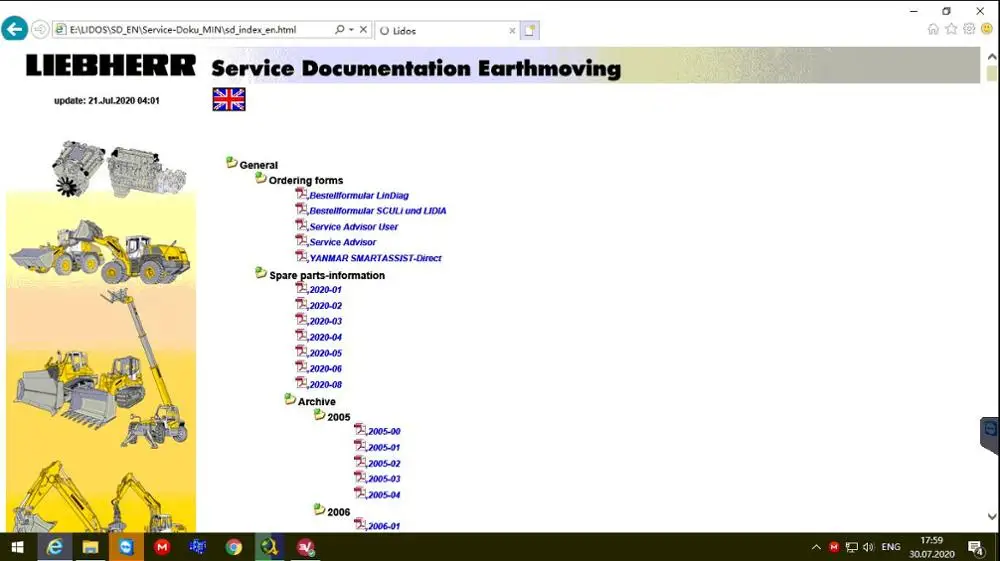This screenshot has height=561, width=1000.
Task: Open Google Chrome from the taskbar
Action: [x=233, y=547]
